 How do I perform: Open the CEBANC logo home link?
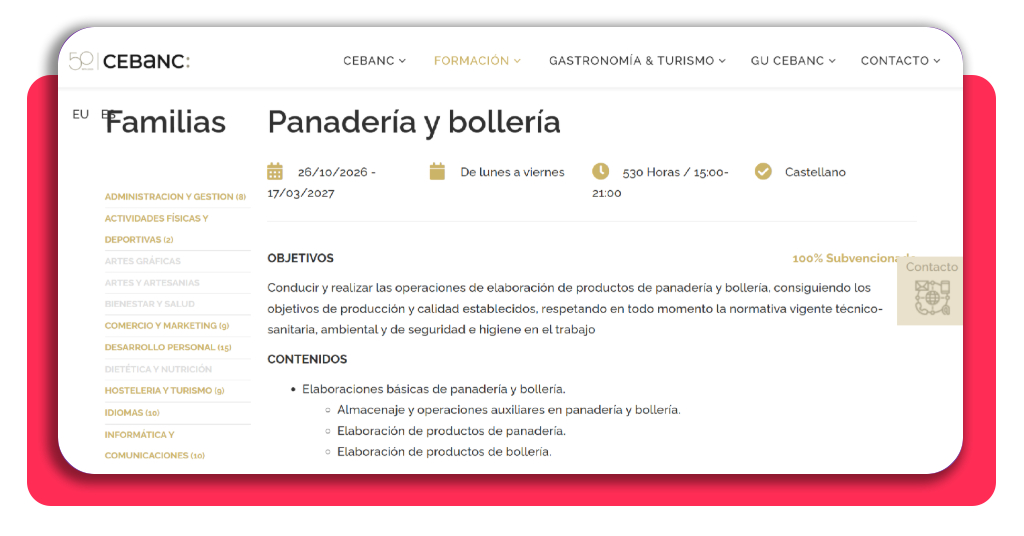point(129,61)
